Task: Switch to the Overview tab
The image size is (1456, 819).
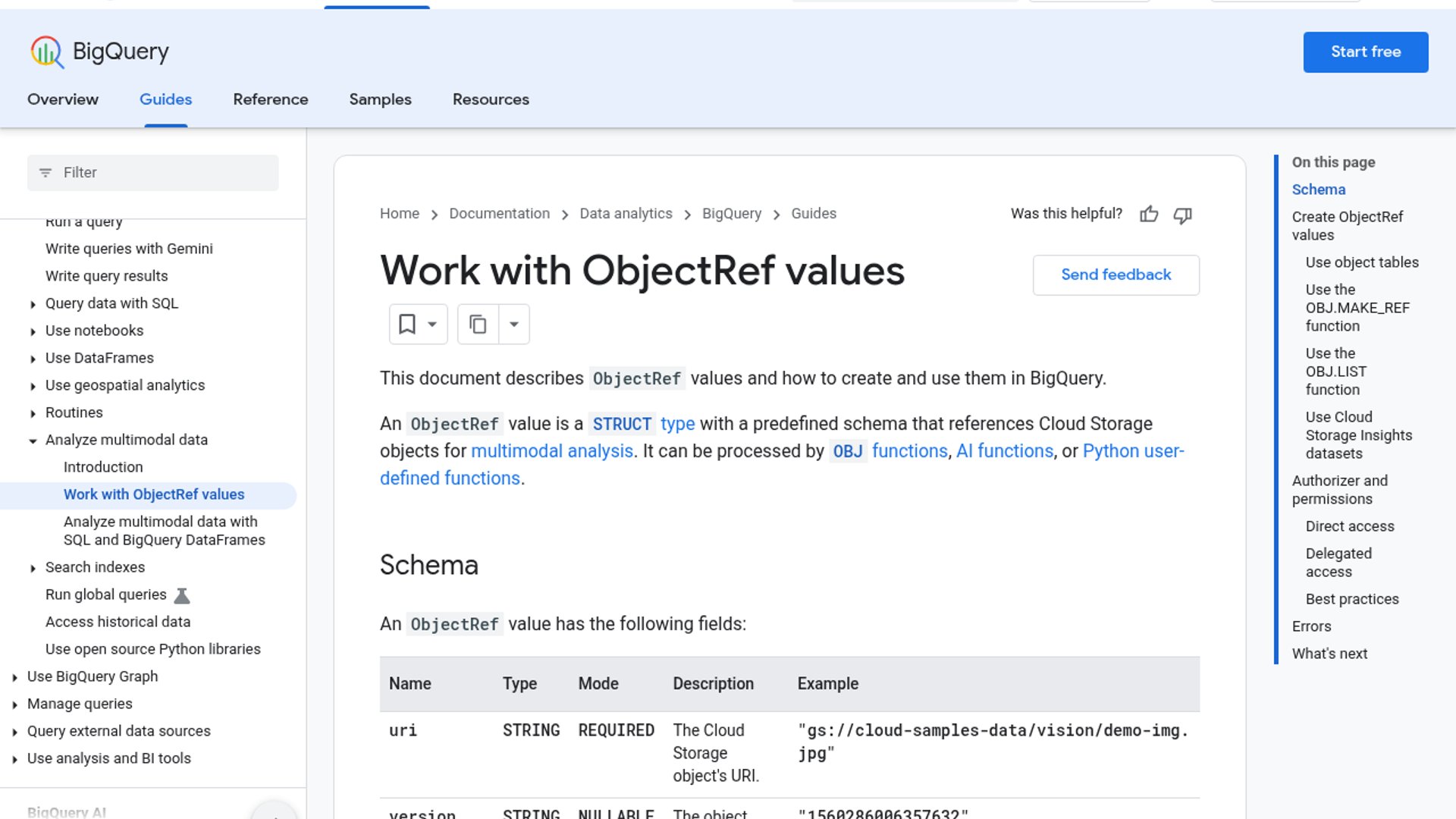Action: (x=63, y=99)
